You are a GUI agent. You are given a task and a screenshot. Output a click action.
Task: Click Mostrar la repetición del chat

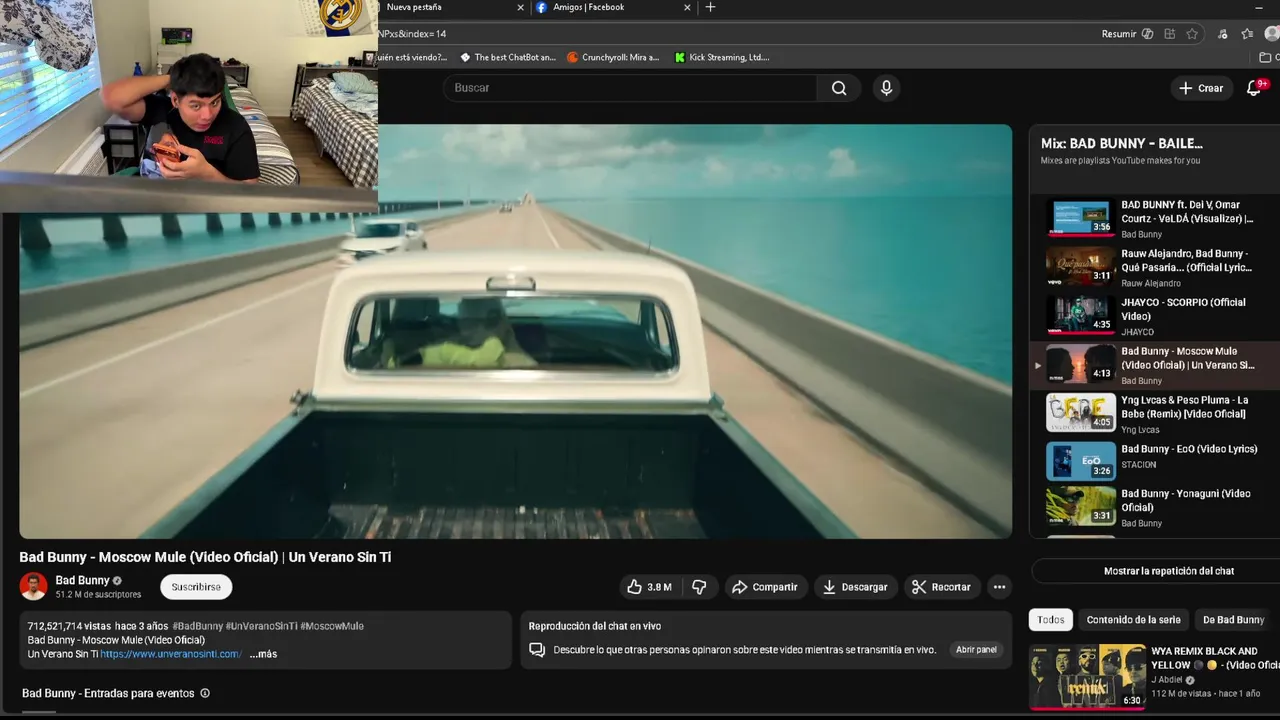tap(1168, 571)
